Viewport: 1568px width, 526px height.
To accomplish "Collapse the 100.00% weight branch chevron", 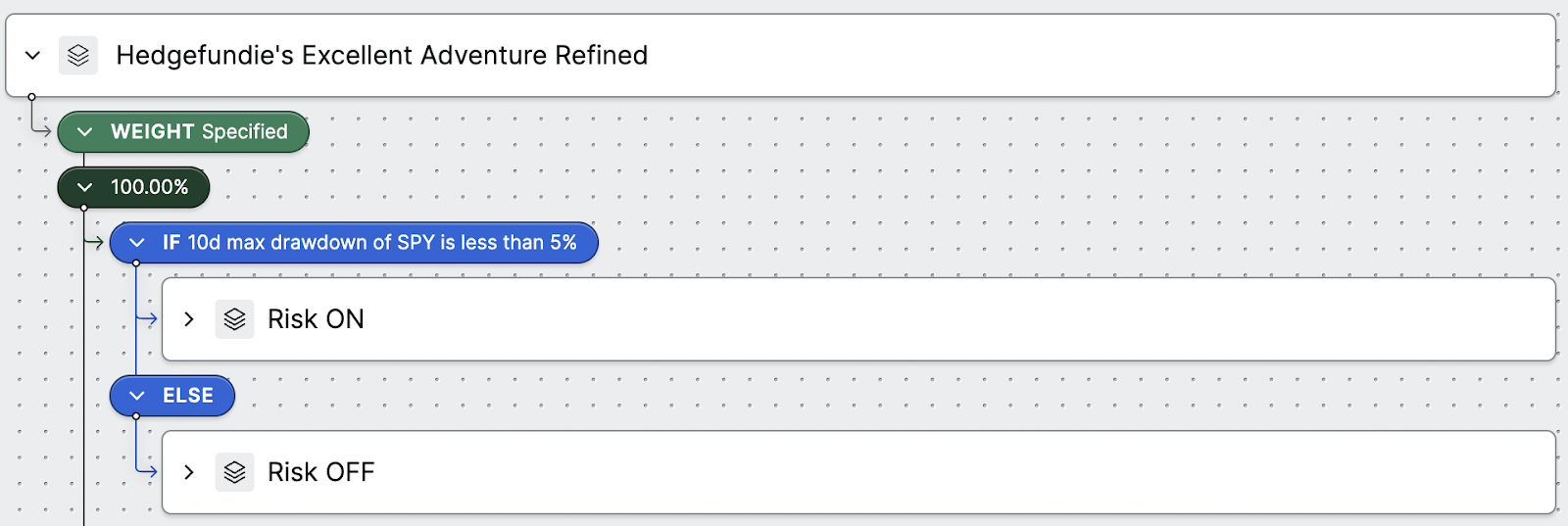I will (85, 187).
